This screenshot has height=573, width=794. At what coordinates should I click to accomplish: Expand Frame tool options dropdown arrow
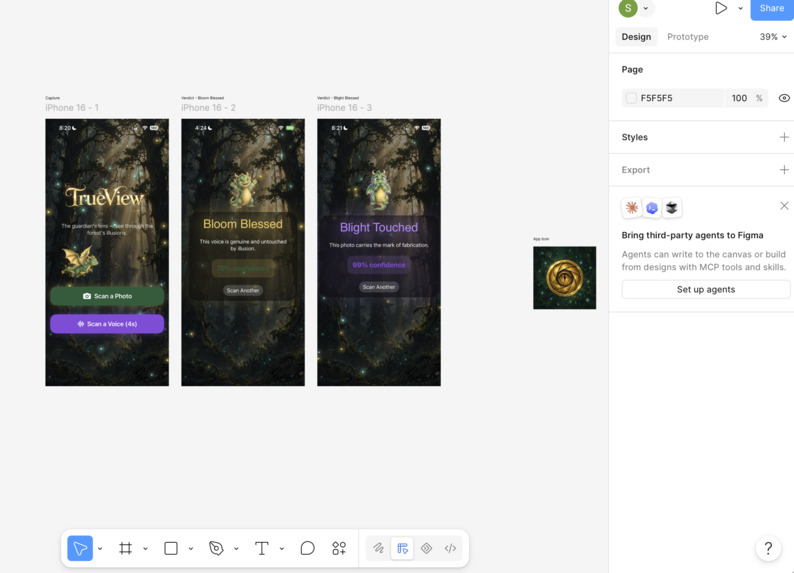(145, 548)
